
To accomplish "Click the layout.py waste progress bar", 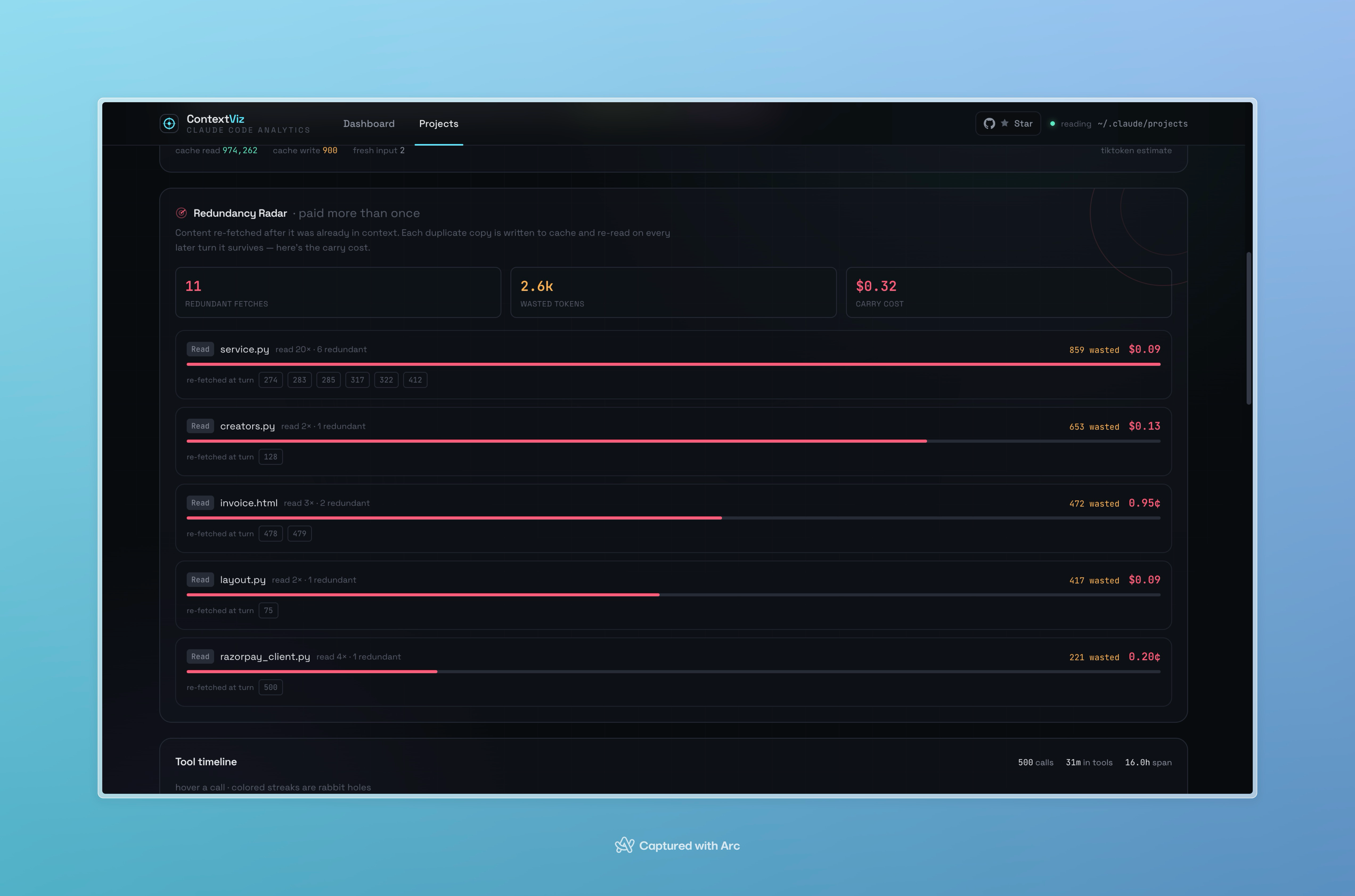I will [x=674, y=595].
